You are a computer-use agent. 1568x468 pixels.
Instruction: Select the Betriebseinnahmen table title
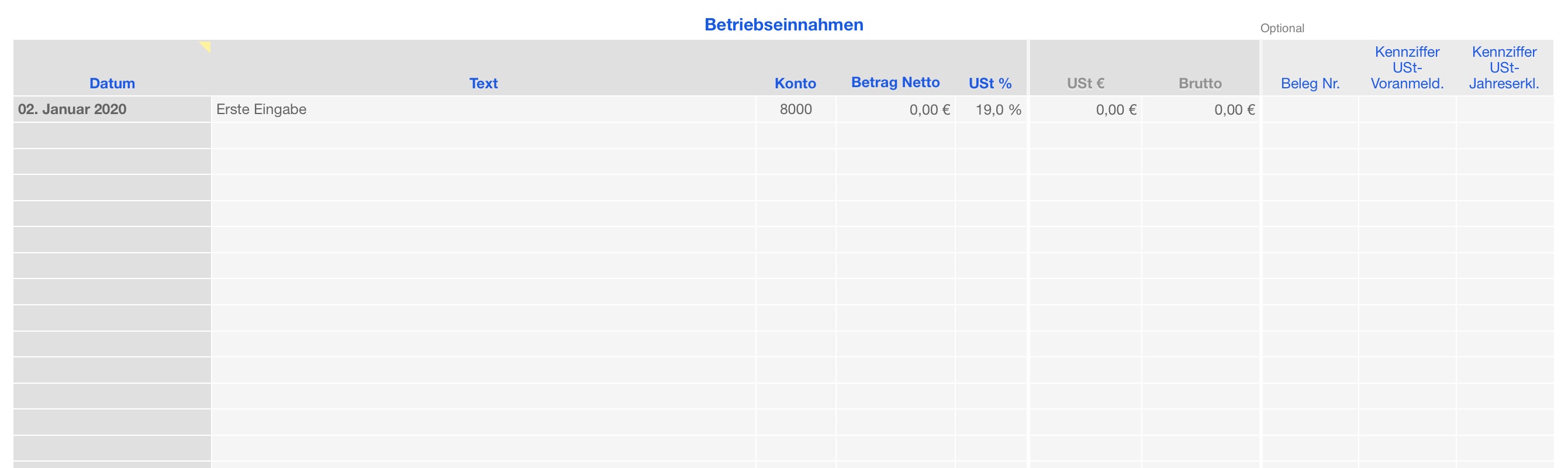coord(783,25)
